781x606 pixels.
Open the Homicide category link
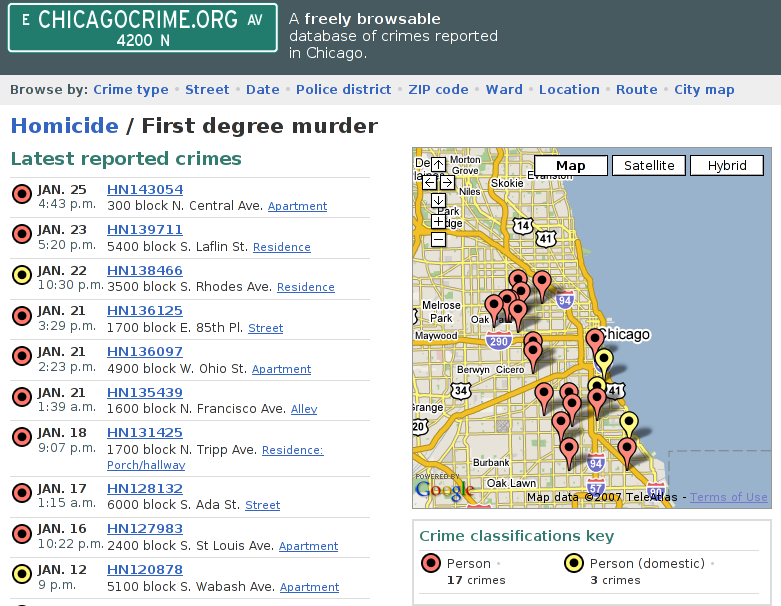(x=65, y=125)
